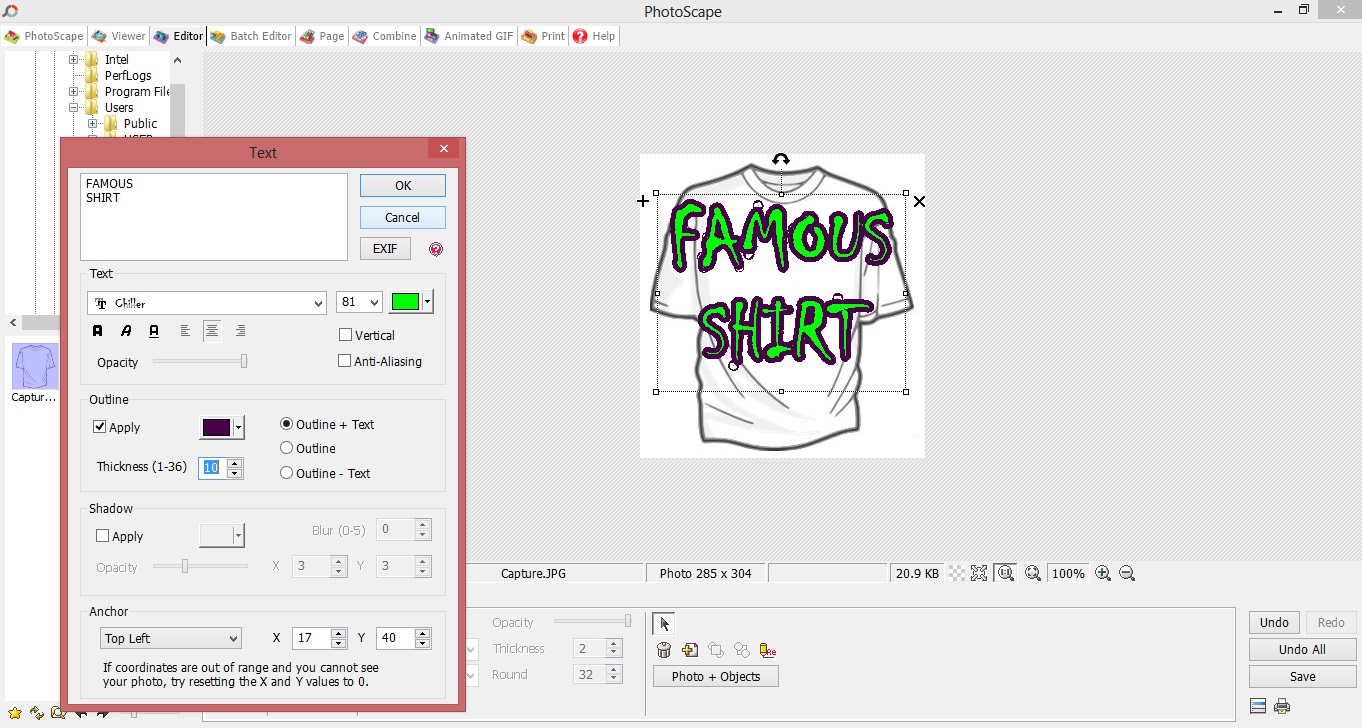Click the plus handle at text box corner

click(643, 201)
